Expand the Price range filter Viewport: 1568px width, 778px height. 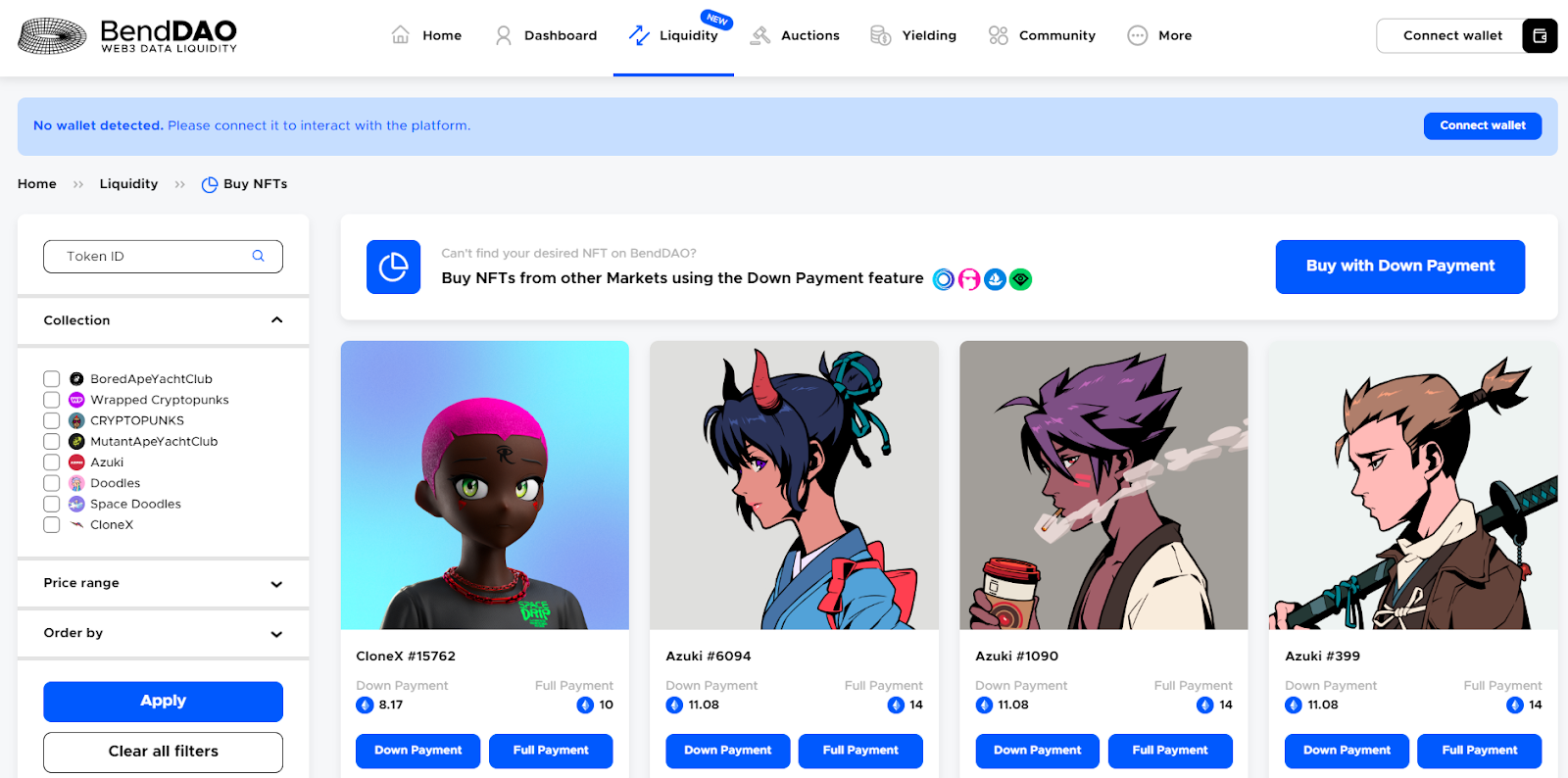pos(163,583)
